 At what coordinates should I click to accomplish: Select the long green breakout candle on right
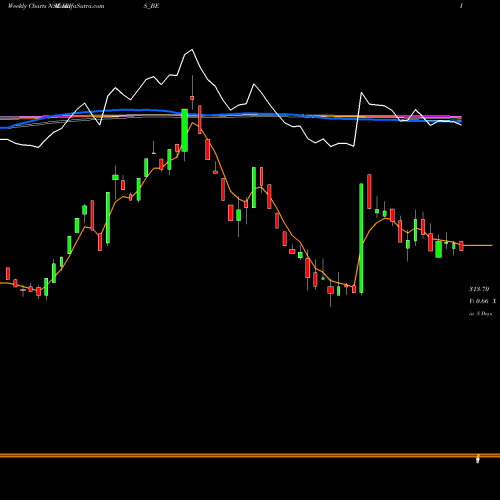[x=361, y=238]
